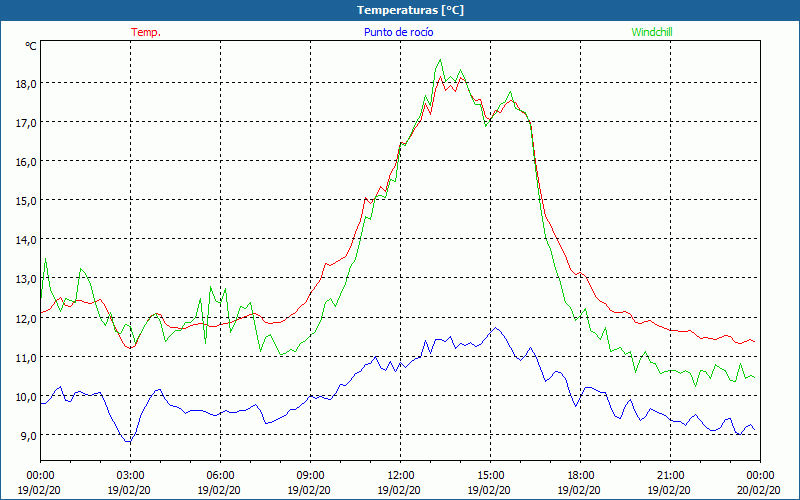Click the 'Temperaturas [°C]' chart title
800x500 pixels.
(x=410, y=10)
